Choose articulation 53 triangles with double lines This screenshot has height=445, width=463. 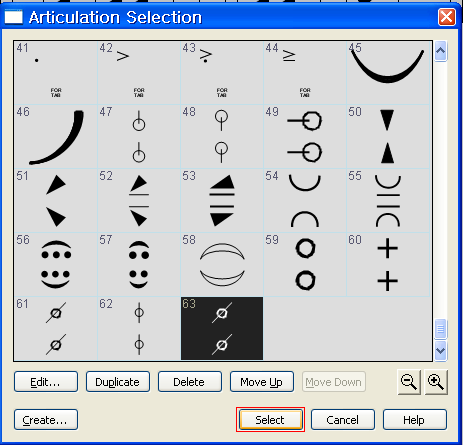click(222, 200)
